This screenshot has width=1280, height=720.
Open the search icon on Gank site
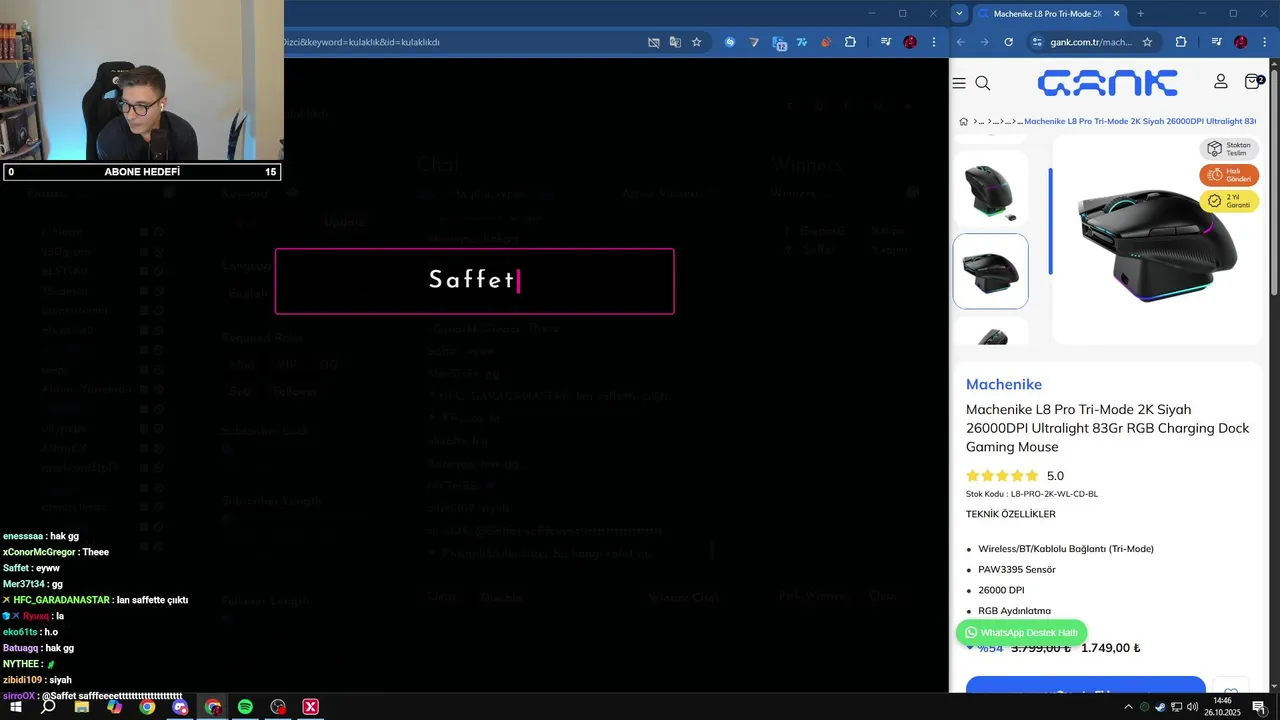983,83
